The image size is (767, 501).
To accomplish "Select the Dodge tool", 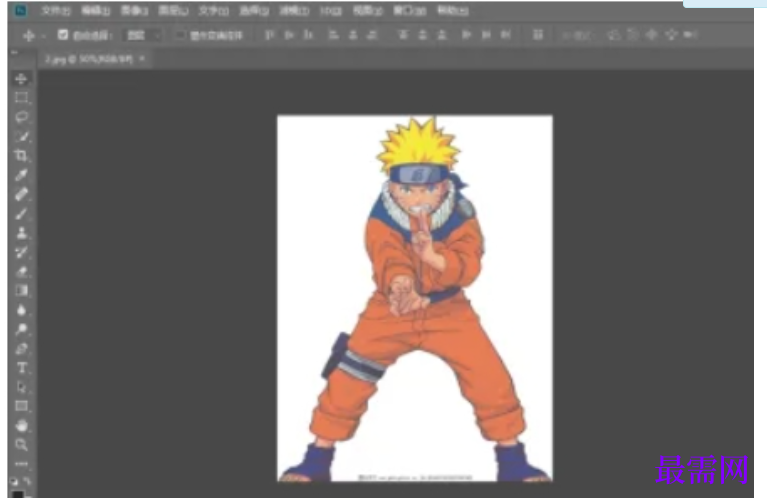I will [x=21, y=329].
